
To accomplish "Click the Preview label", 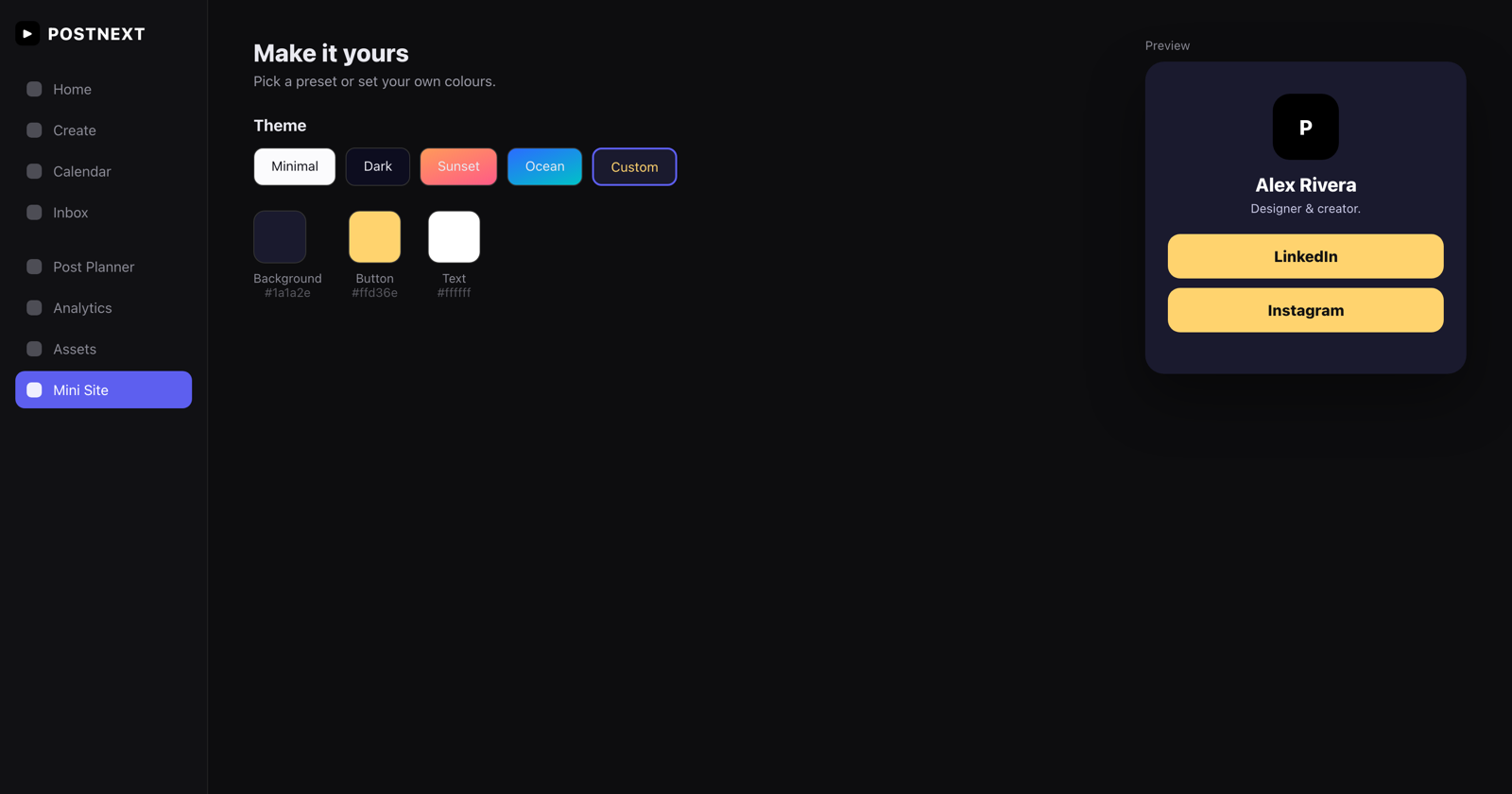I will tap(1167, 45).
